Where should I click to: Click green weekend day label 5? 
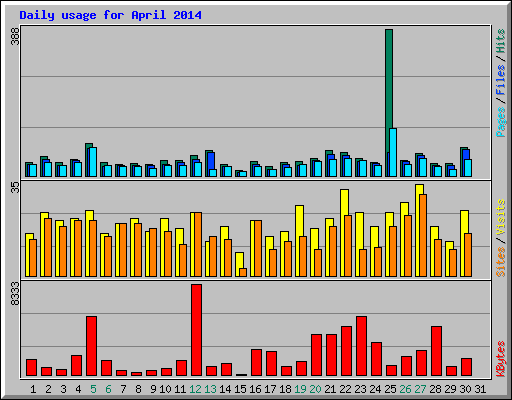pyautogui.click(x=93, y=389)
